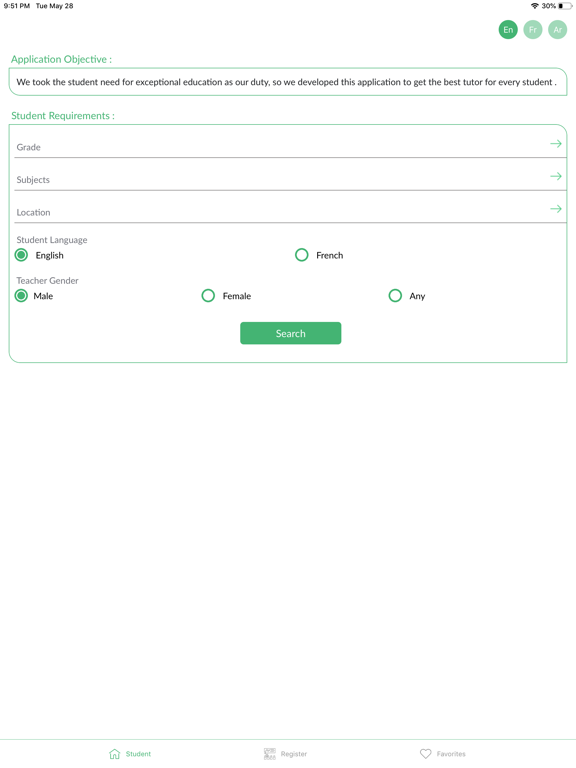Switch language to English with En icon
The height and width of the screenshot is (768, 576).
[x=508, y=30]
